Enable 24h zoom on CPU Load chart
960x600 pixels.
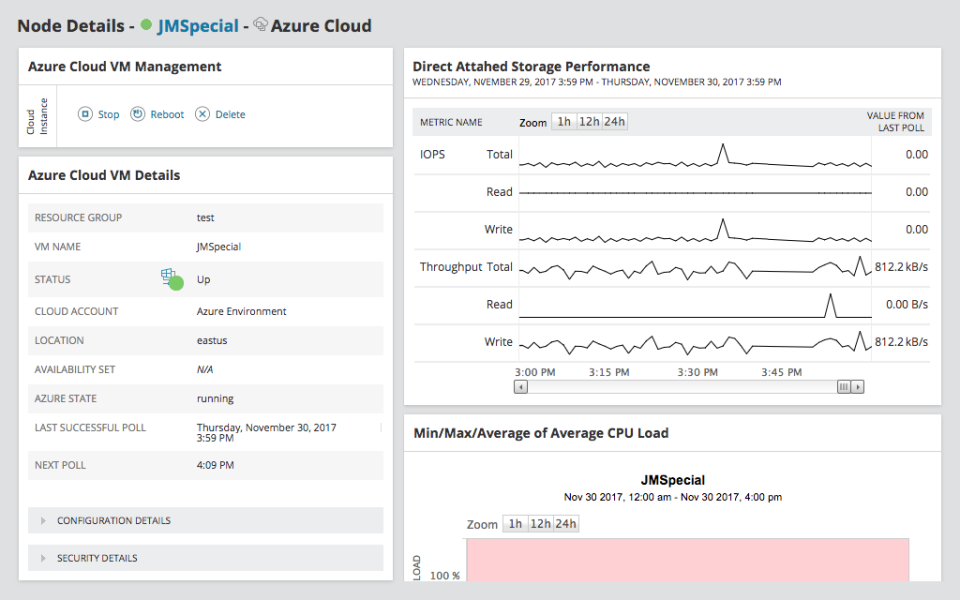(x=565, y=523)
